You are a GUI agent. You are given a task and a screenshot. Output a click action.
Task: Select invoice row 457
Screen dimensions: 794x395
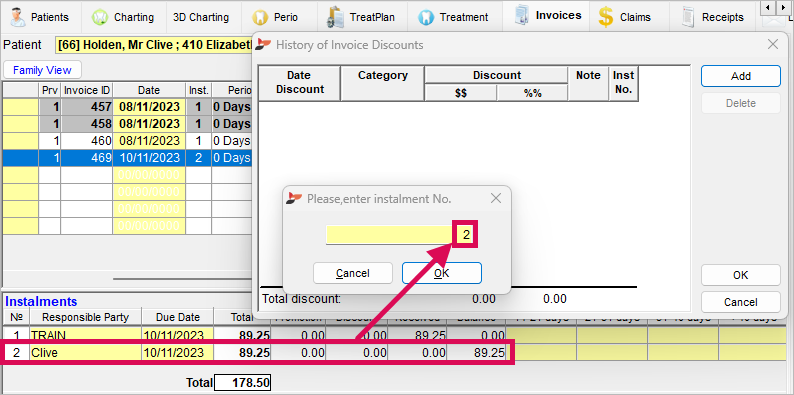pyautogui.click(x=127, y=107)
